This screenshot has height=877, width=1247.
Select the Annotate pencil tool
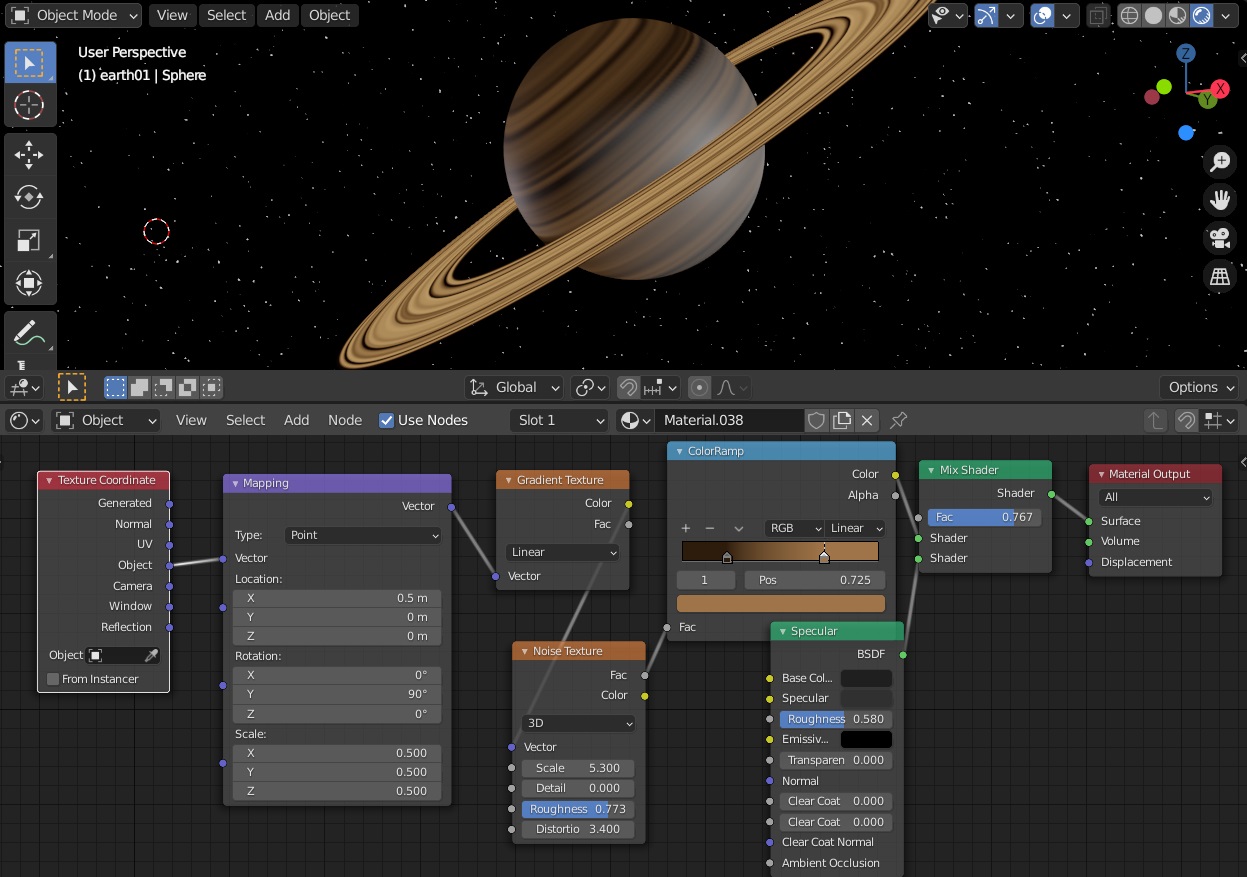tap(29, 334)
